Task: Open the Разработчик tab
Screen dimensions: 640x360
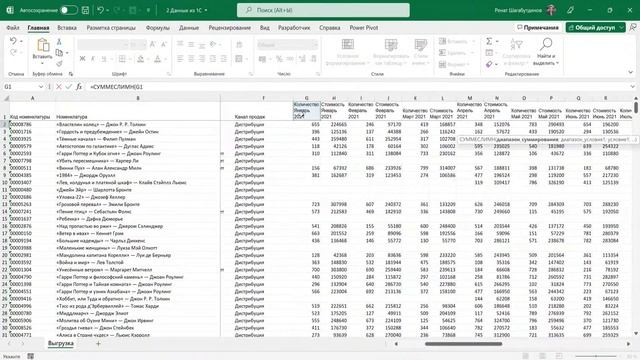Action: point(294,28)
